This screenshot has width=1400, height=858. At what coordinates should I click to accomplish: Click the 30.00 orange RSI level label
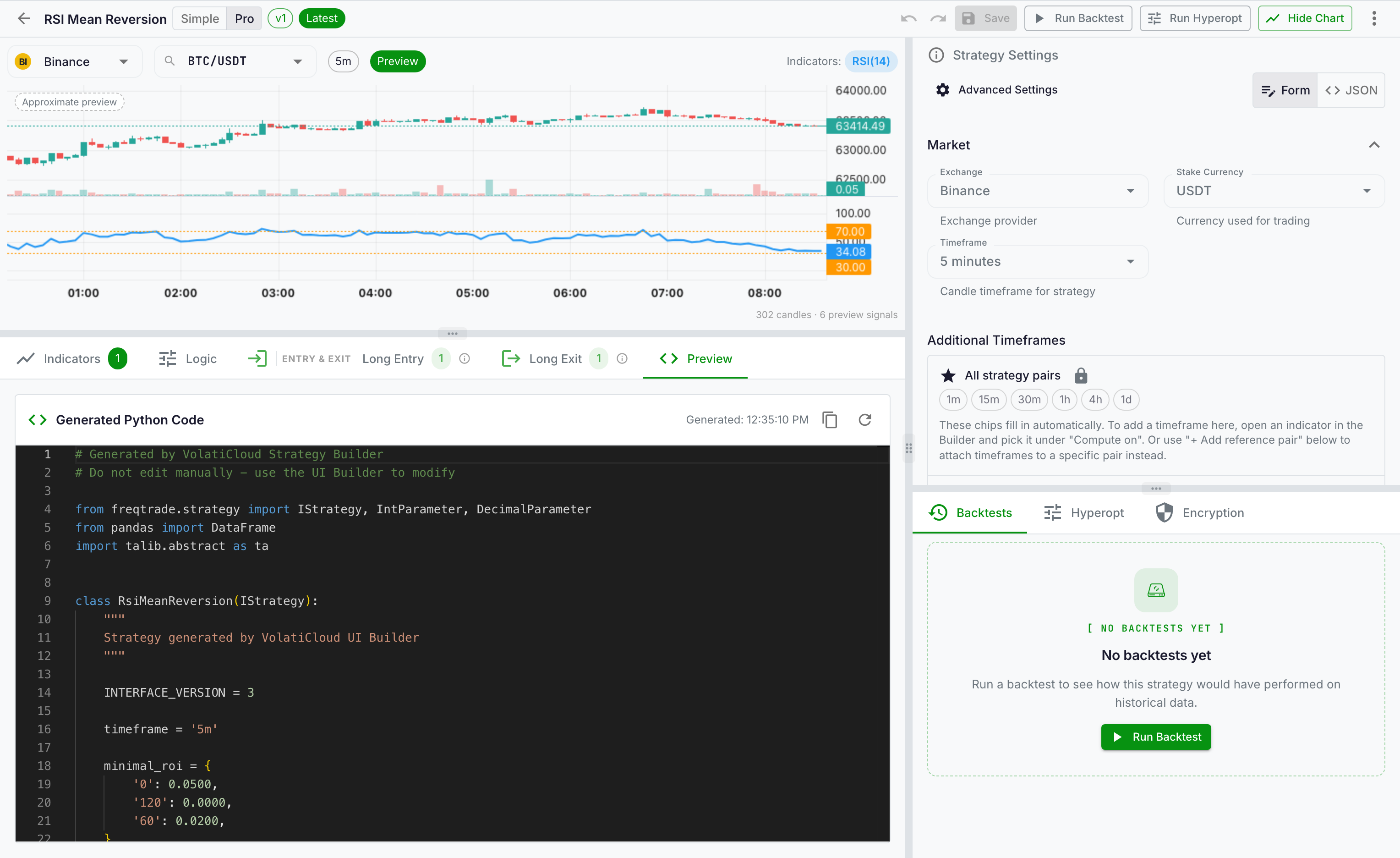849,267
